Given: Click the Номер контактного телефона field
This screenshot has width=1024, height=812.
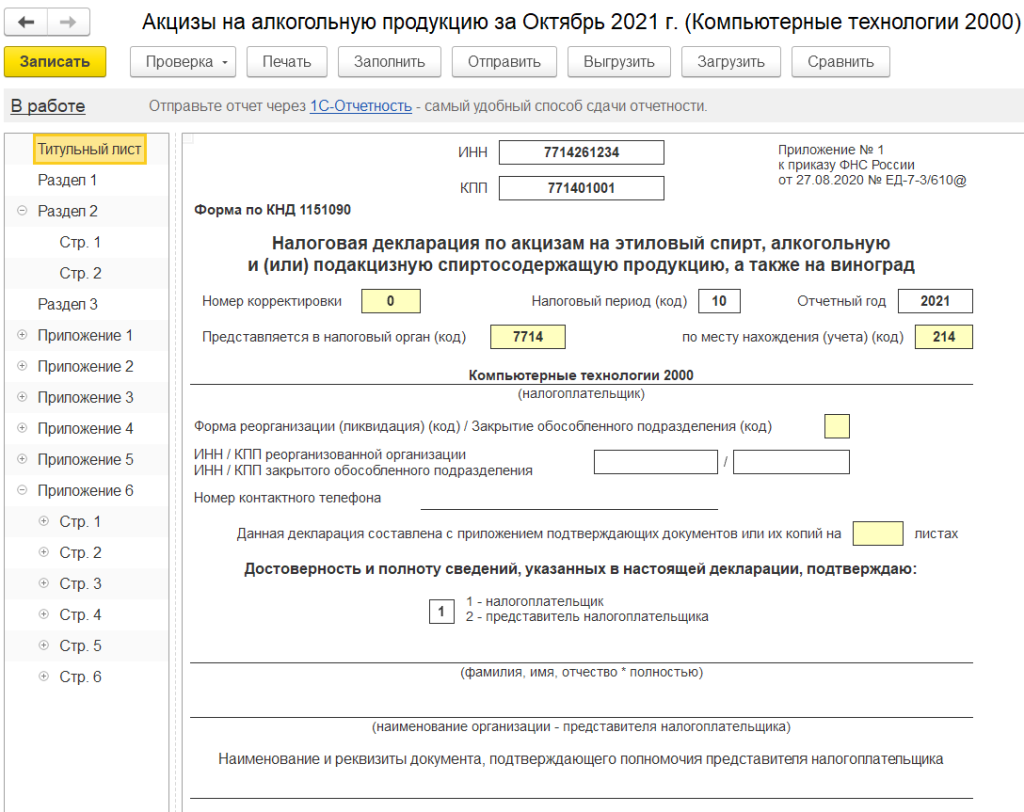Looking at the screenshot, I should coord(568,498).
